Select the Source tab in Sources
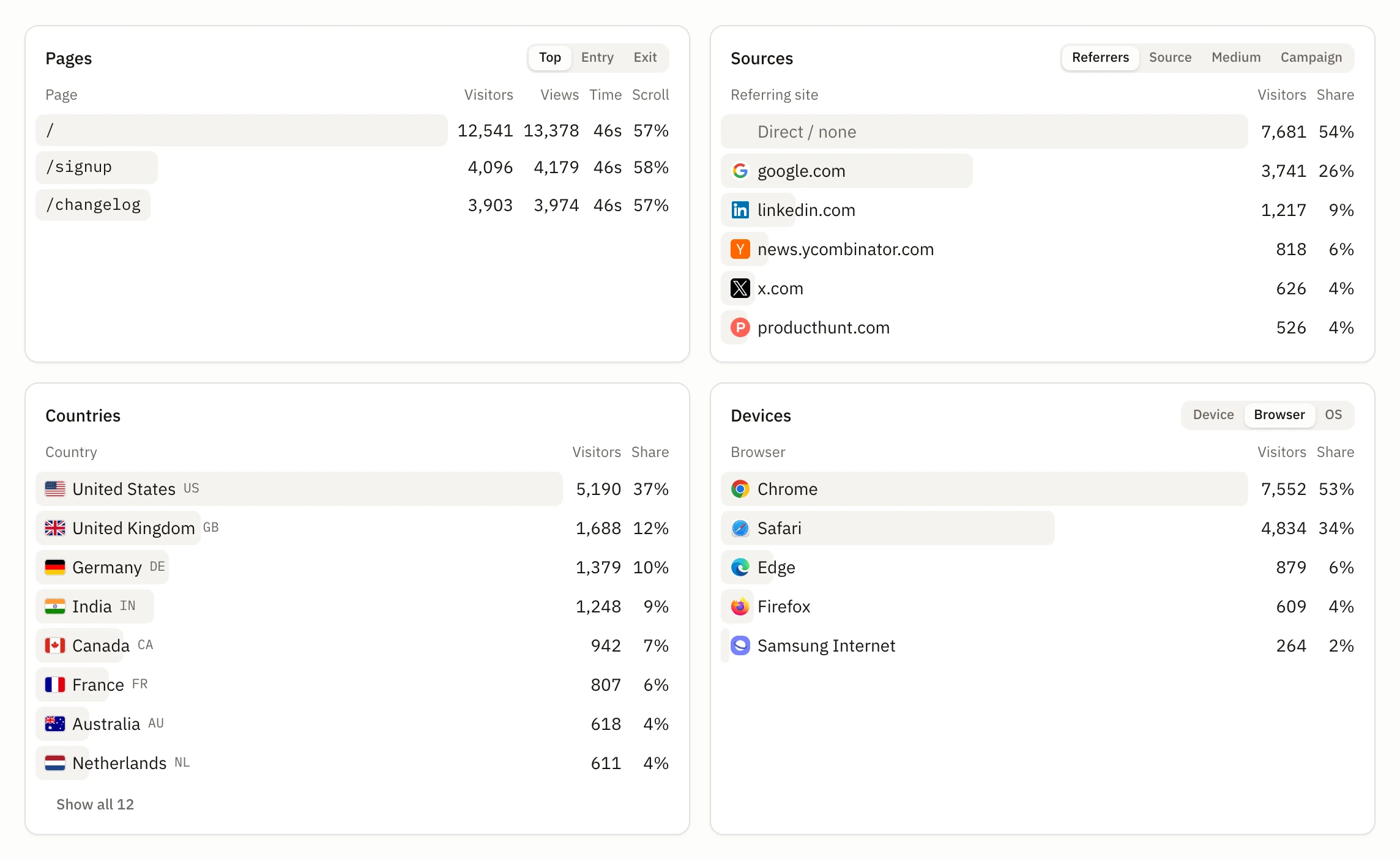1400x859 pixels. 1170,58
